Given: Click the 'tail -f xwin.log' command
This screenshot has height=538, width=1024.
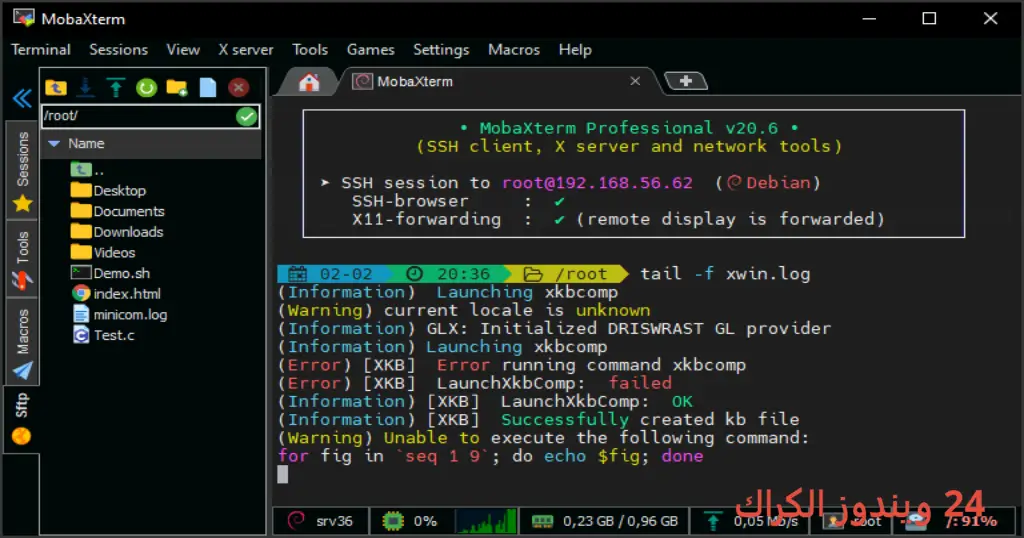Looking at the screenshot, I should [x=725, y=274].
